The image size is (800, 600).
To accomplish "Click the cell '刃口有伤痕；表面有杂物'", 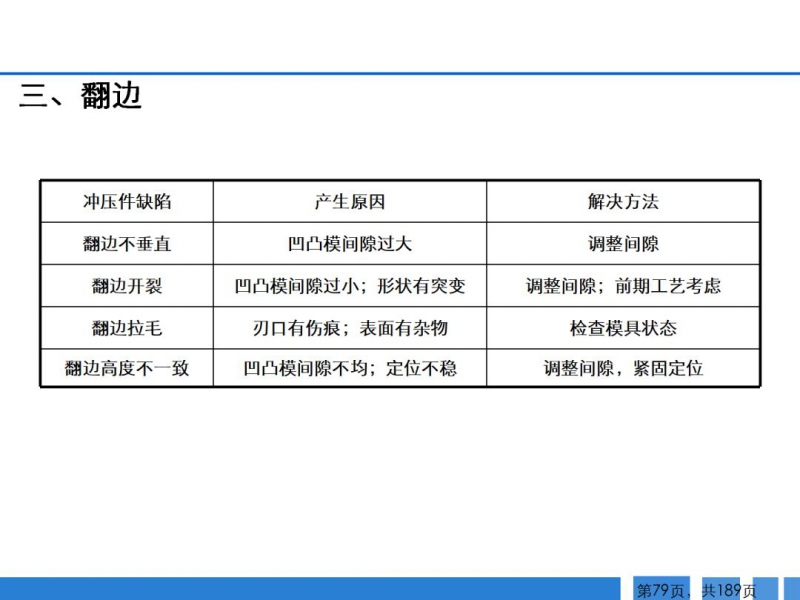I will (349, 328).
